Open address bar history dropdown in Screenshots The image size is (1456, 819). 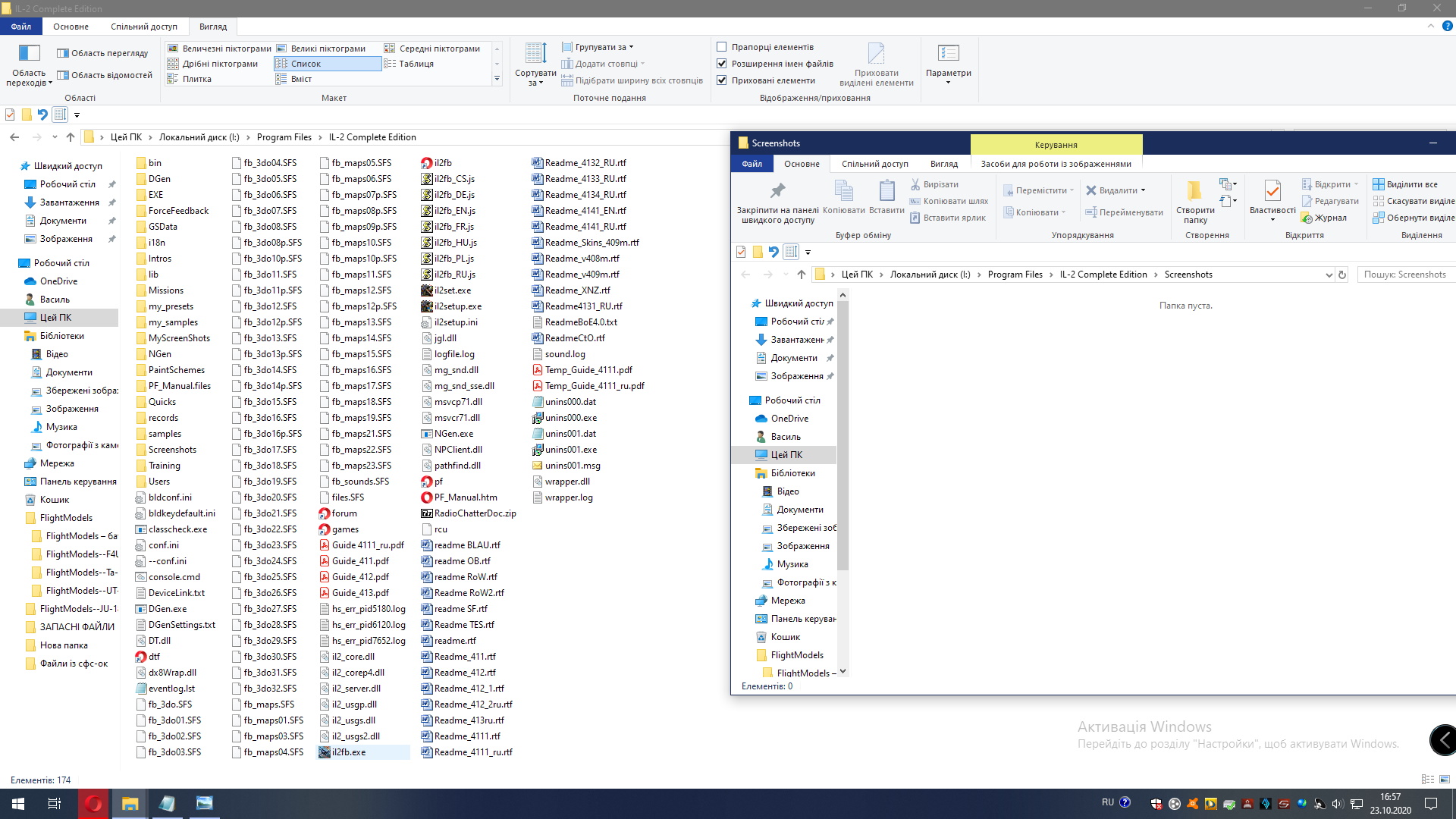coord(1329,275)
